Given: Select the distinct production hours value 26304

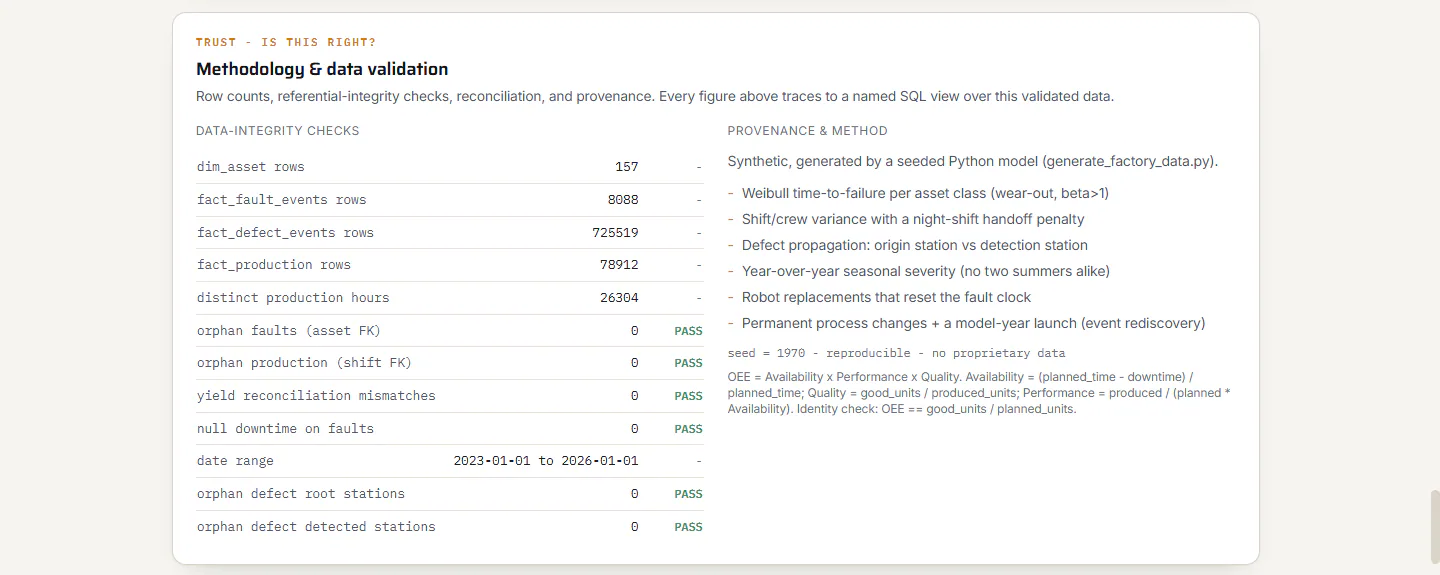Looking at the screenshot, I should [619, 298].
